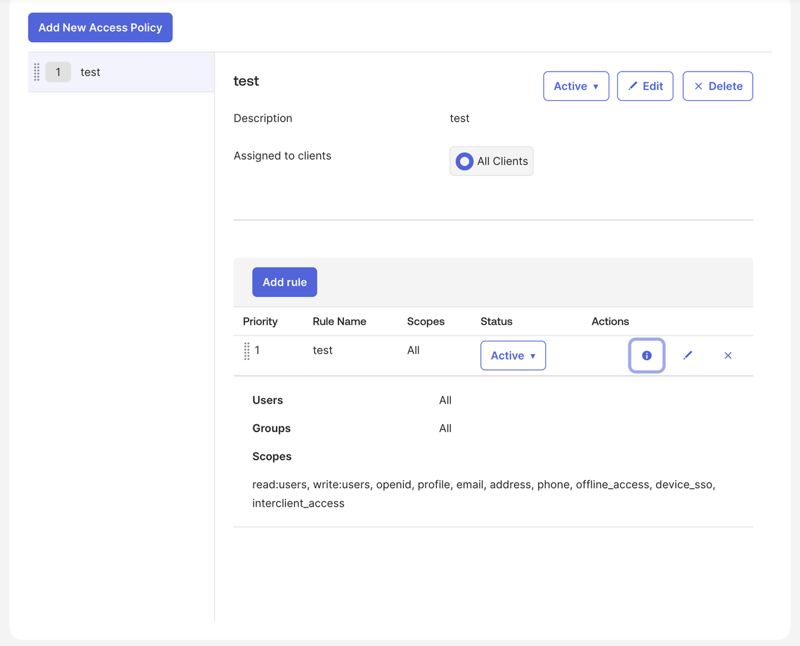Viewport: 800px width, 646px height.
Task: Click the rule name test cell
Action: [x=322, y=351]
